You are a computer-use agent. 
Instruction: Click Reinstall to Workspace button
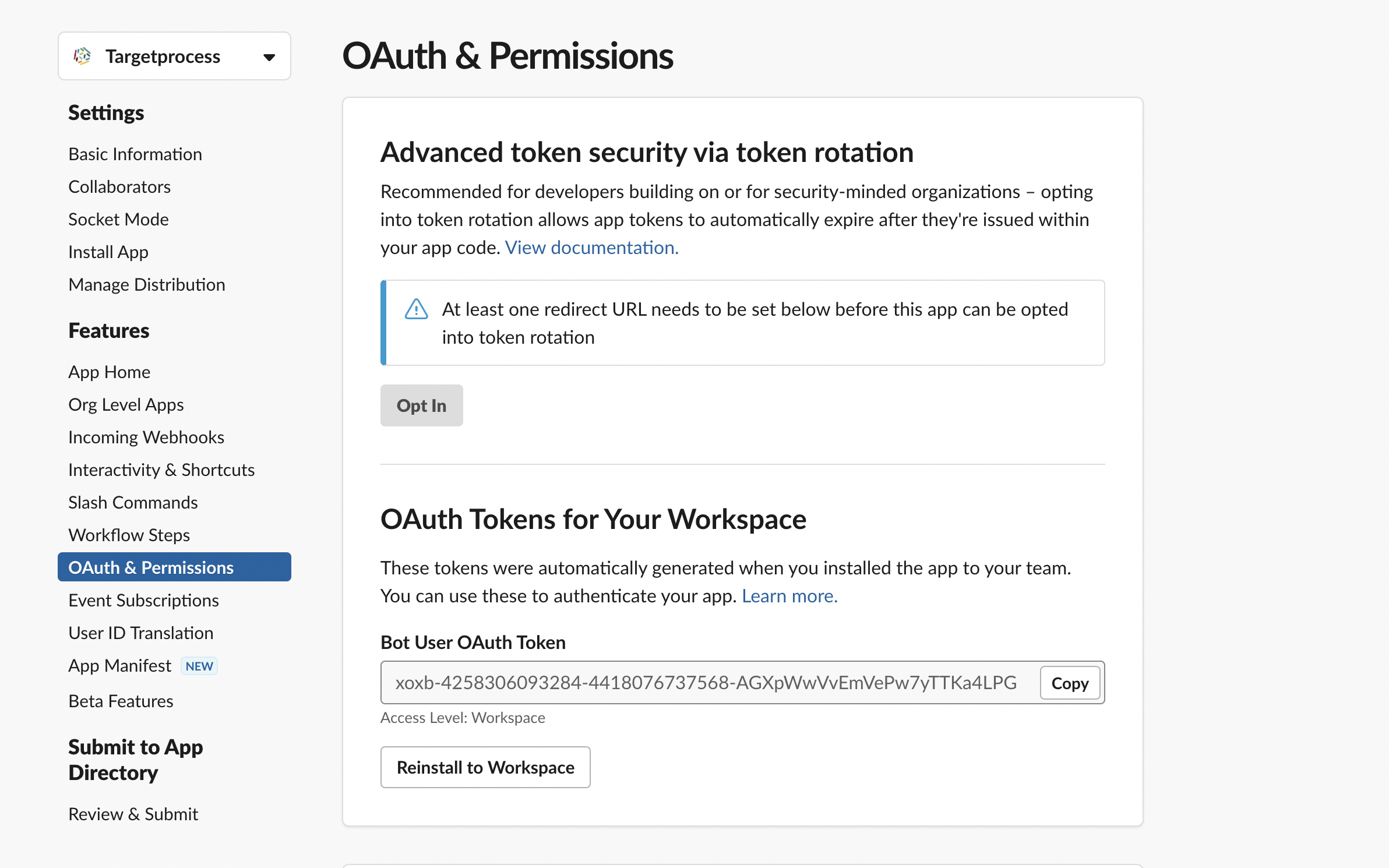coord(485,767)
